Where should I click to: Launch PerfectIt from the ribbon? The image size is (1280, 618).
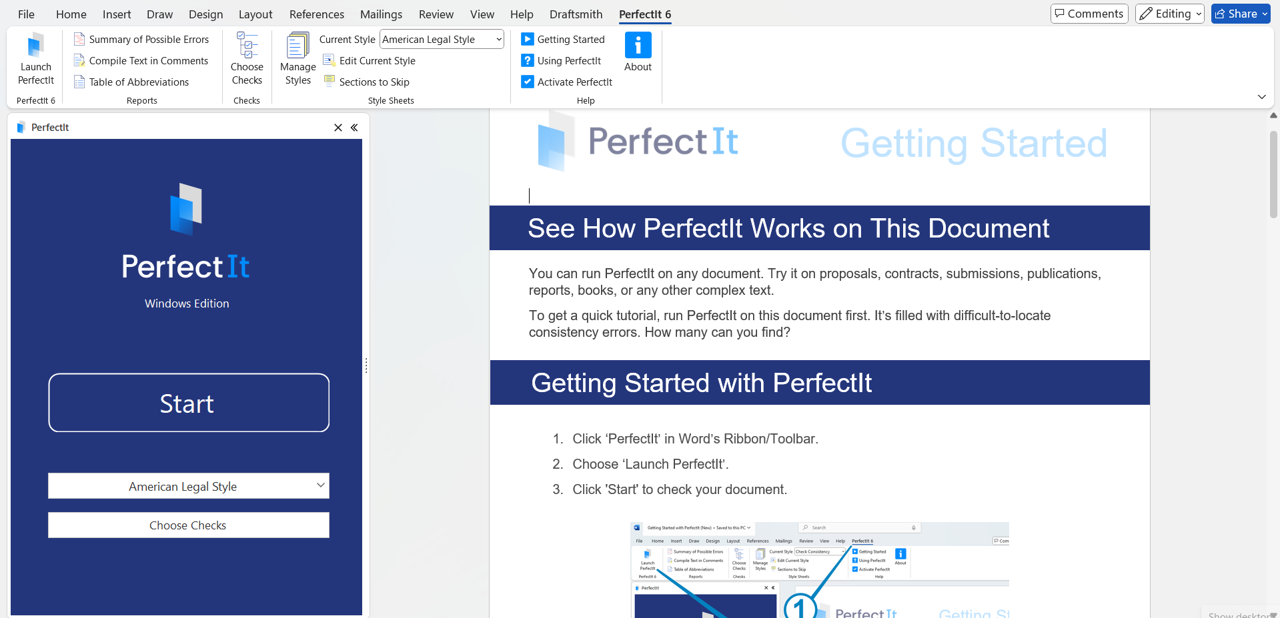(x=35, y=60)
